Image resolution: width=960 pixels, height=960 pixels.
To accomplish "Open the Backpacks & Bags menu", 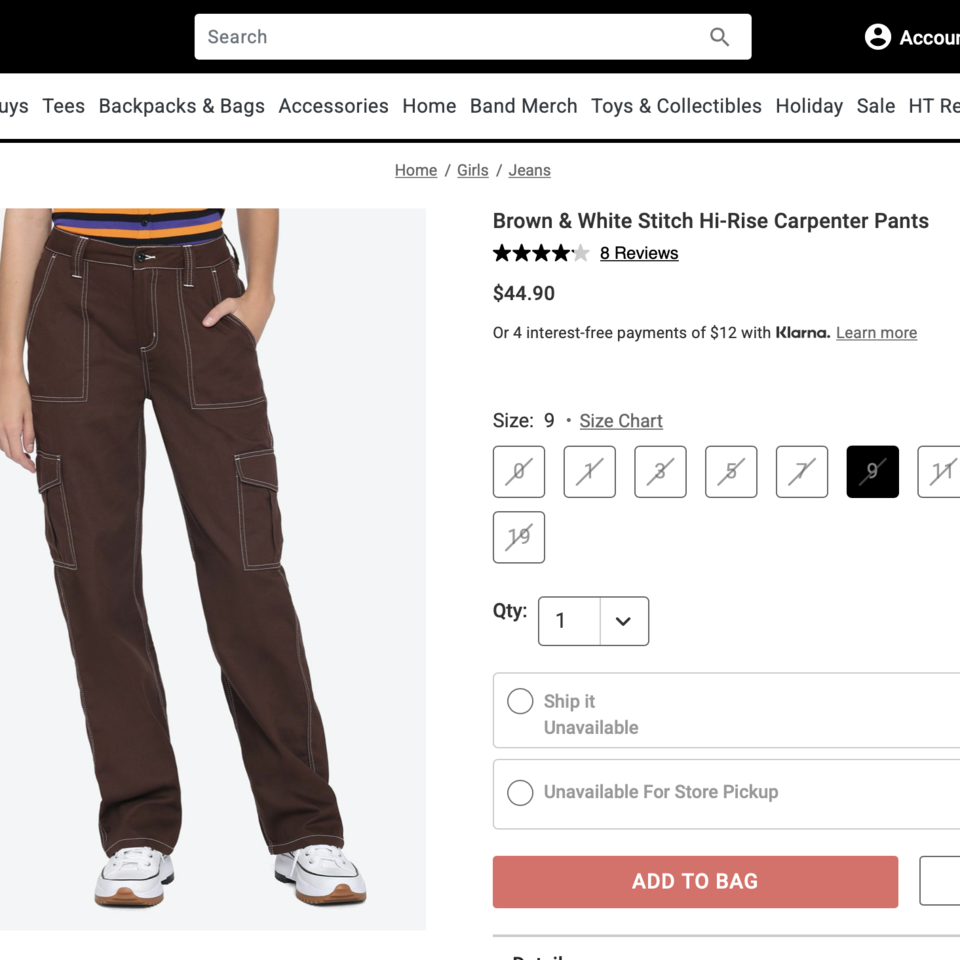I will [x=181, y=106].
